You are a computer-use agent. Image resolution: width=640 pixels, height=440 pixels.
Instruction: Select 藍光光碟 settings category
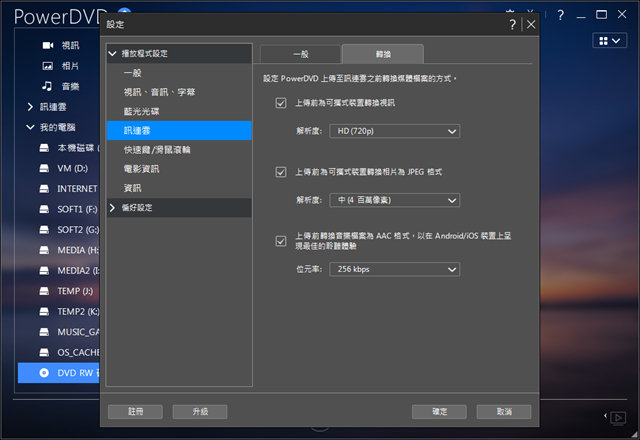[179, 111]
